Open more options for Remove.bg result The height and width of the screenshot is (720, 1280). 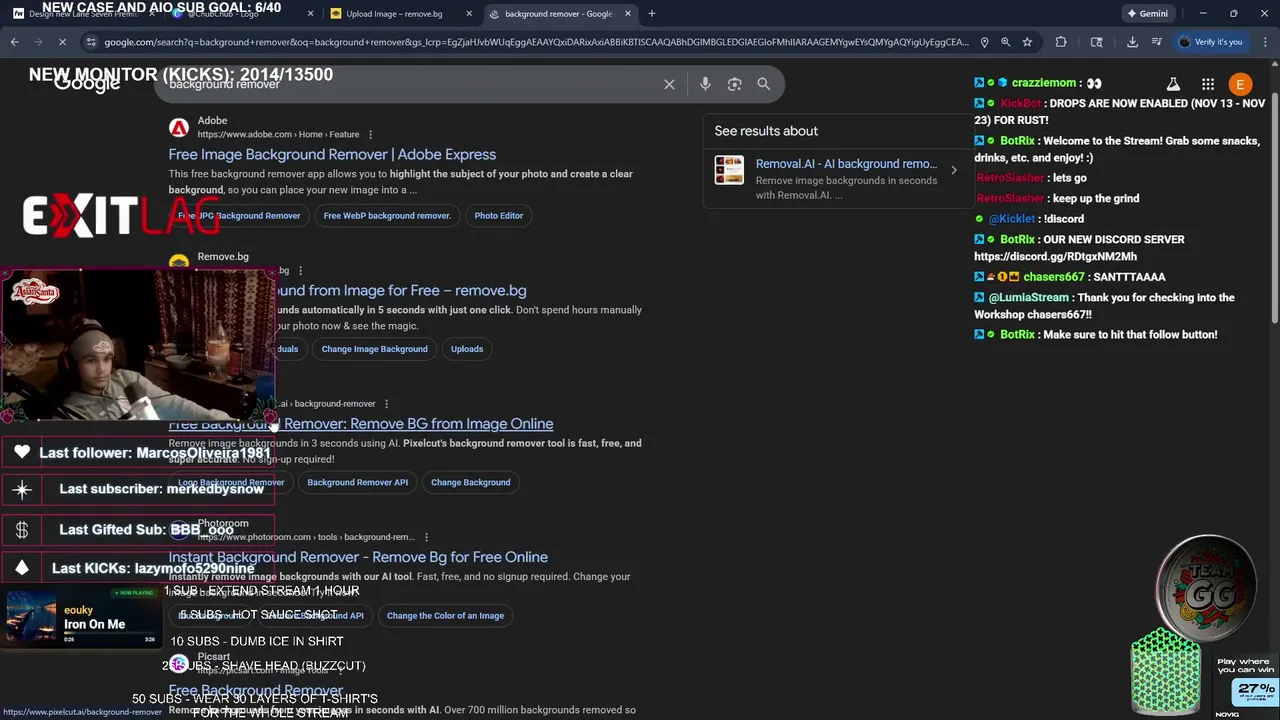[300, 271]
